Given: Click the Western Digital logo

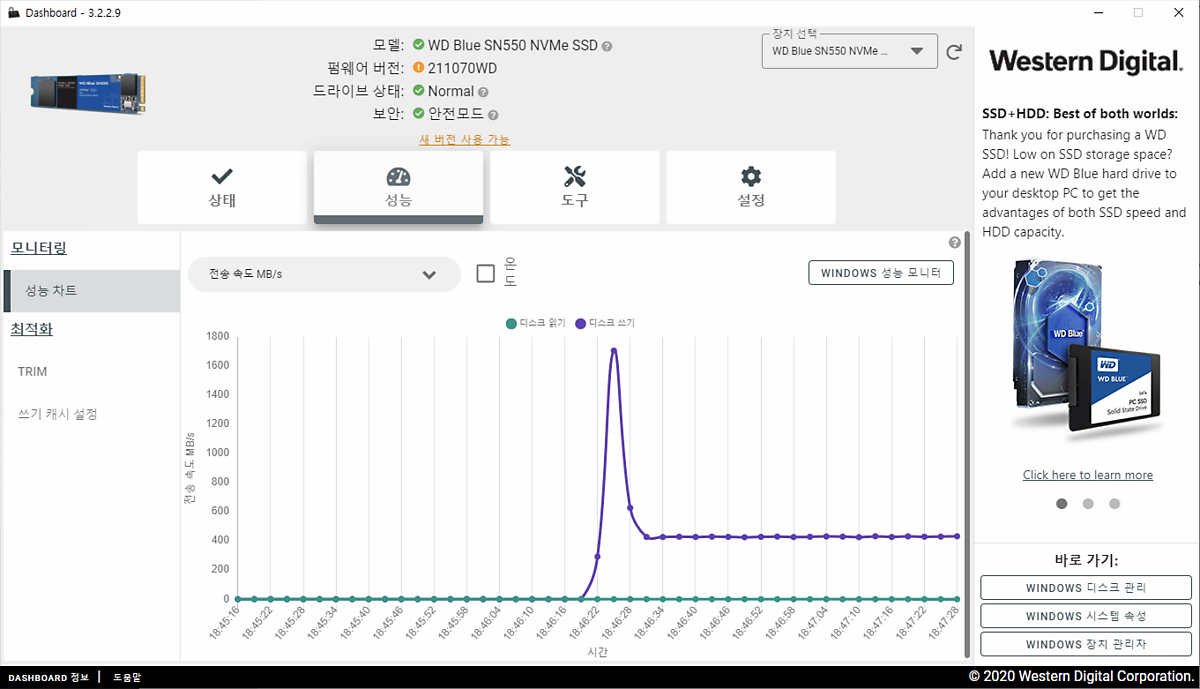Looking at the screenshot, I should pos(1086,61).
